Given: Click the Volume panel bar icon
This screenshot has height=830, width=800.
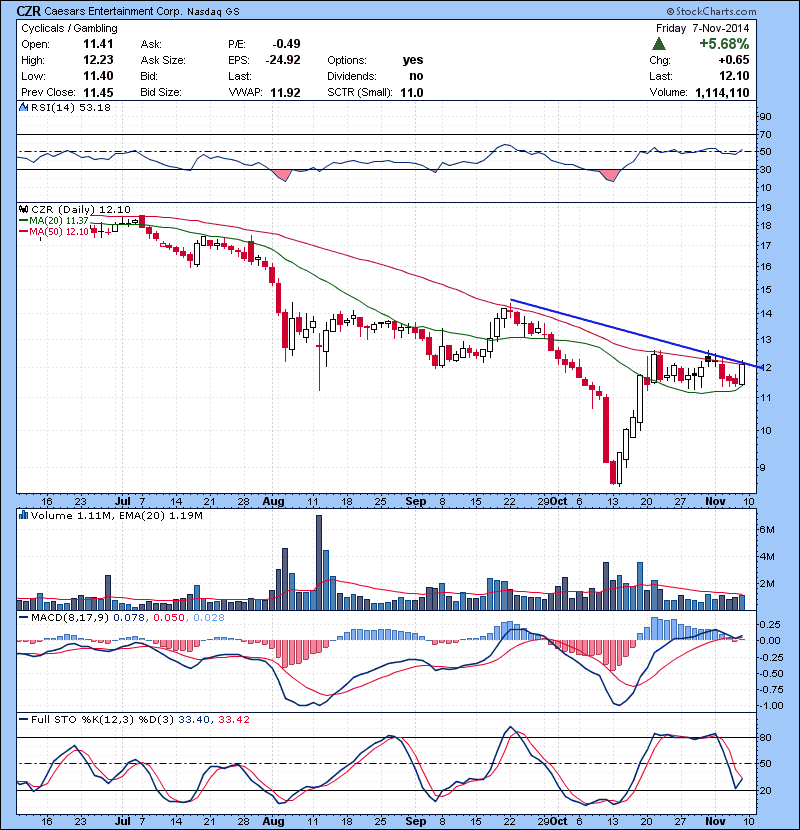Looking at the screenshot, I should [x=23, y=515].
